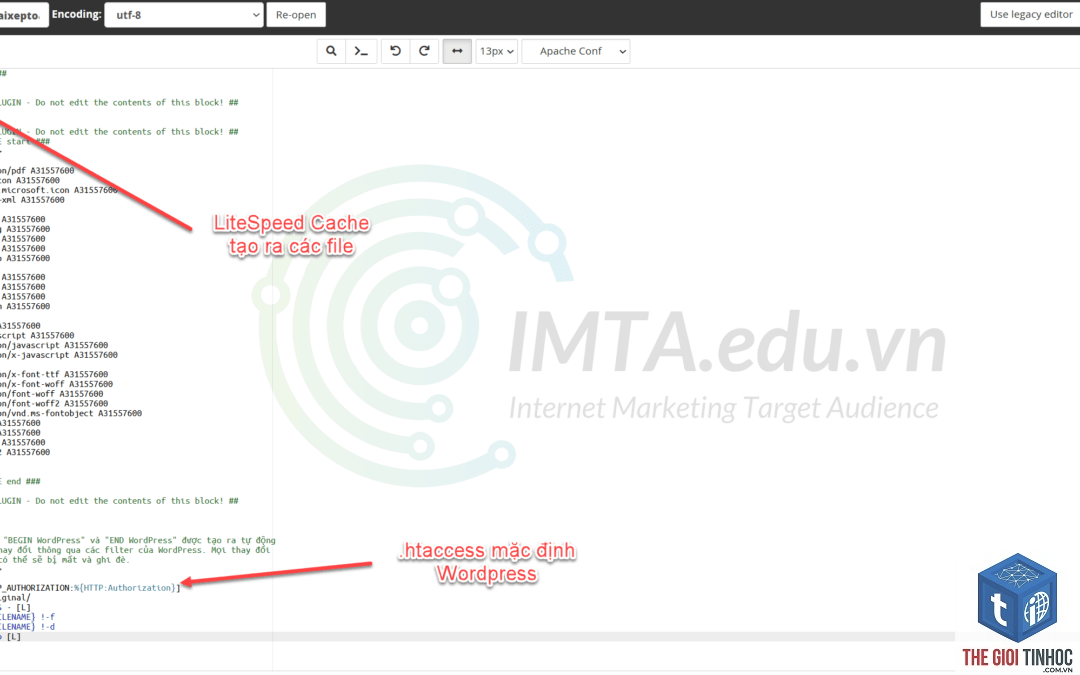The image size is (1080, 675).
Task: Click the 'có thể sẽ bị mất và ghi đè.' line
Action: 65,560
